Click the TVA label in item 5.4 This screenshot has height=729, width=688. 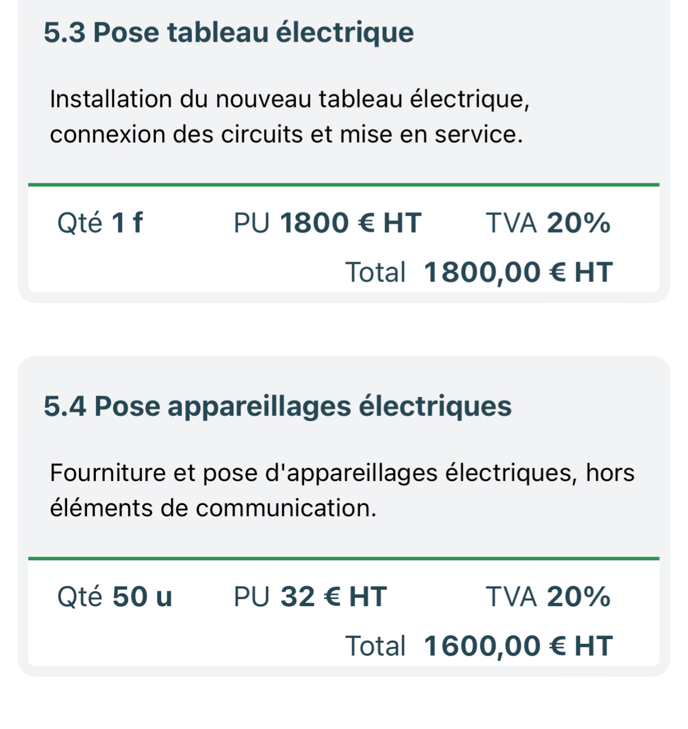coord(511,596)
